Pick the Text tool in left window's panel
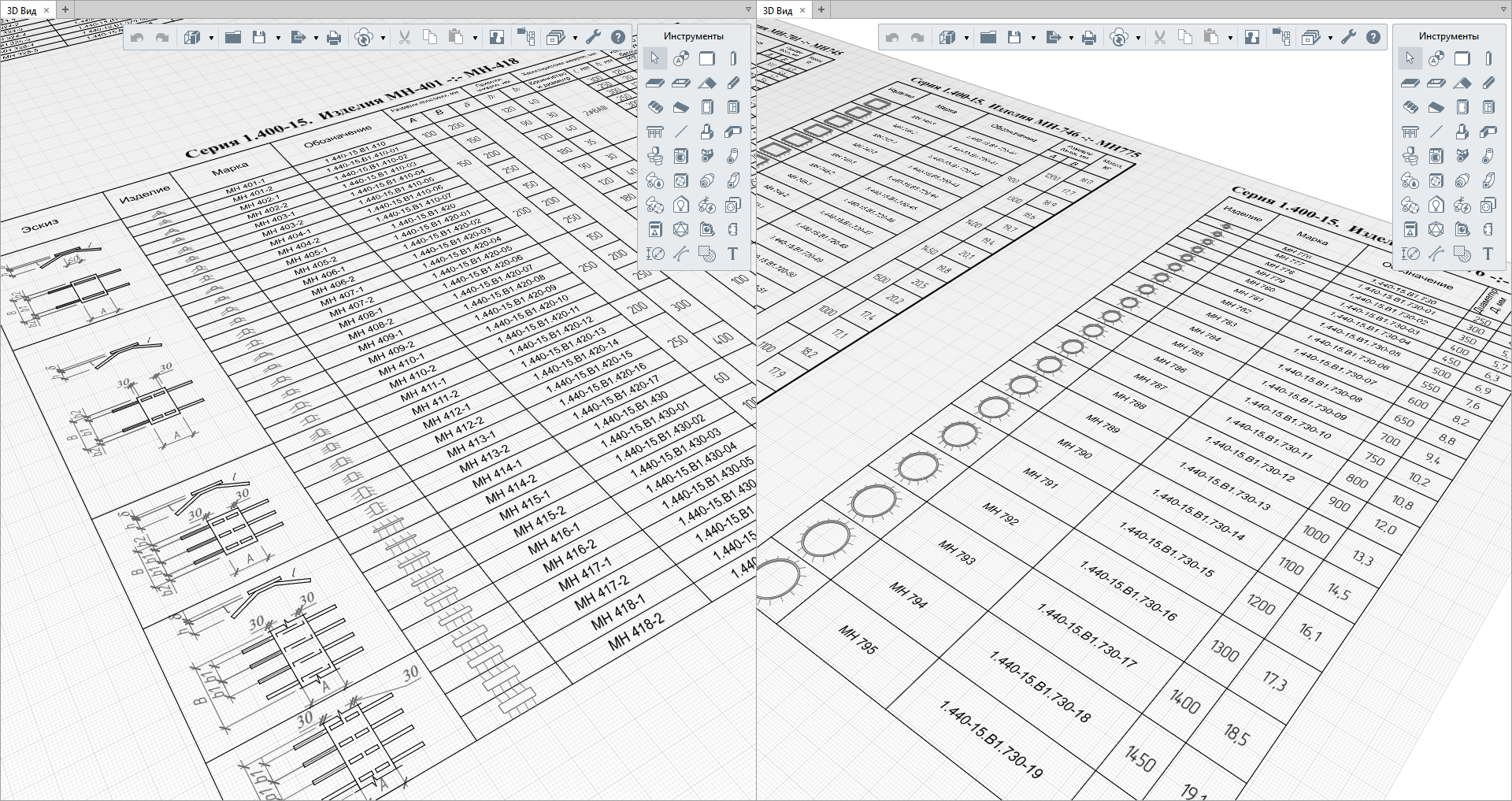This screenshot has width=1512, height=801. tap(733, 254)
